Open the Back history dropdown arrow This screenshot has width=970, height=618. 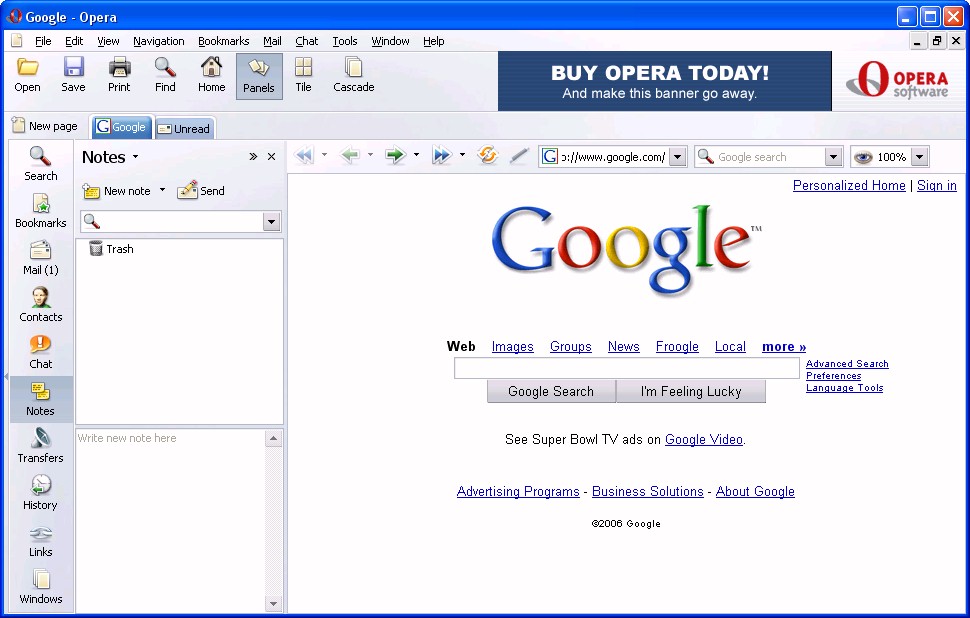[x=370, y=155]
